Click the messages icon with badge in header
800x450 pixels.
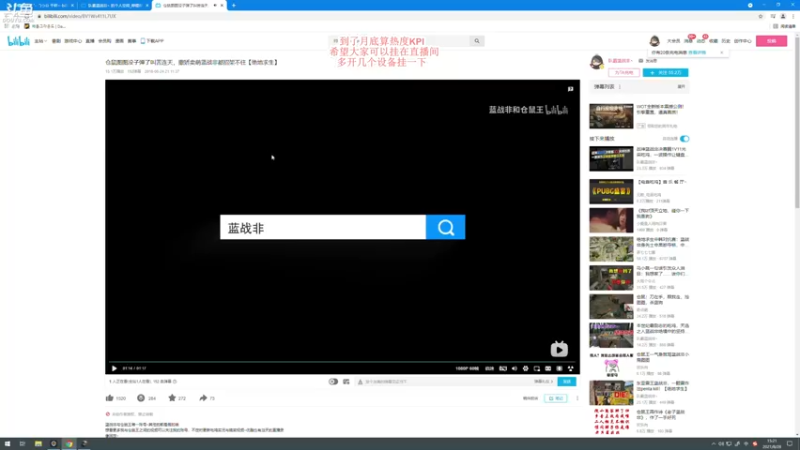tap(688, 40)
